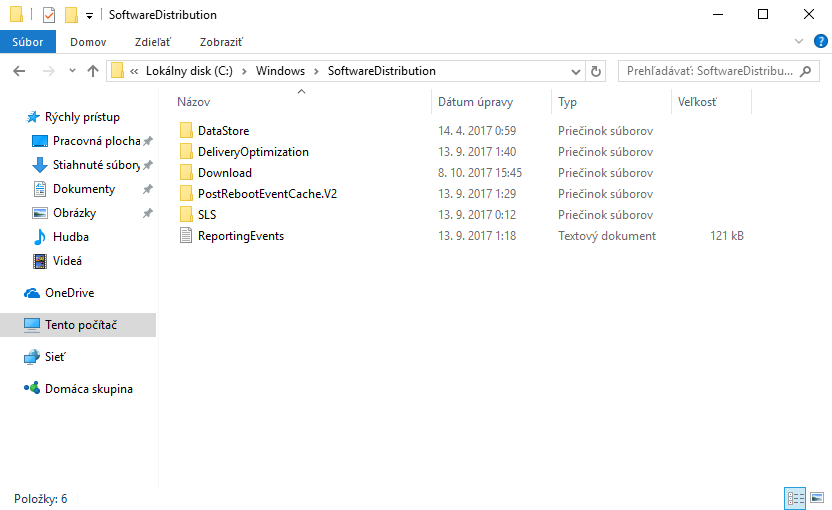Go back with the left arrow
This screenshot has width=832, height=510.
pos(19,71)
